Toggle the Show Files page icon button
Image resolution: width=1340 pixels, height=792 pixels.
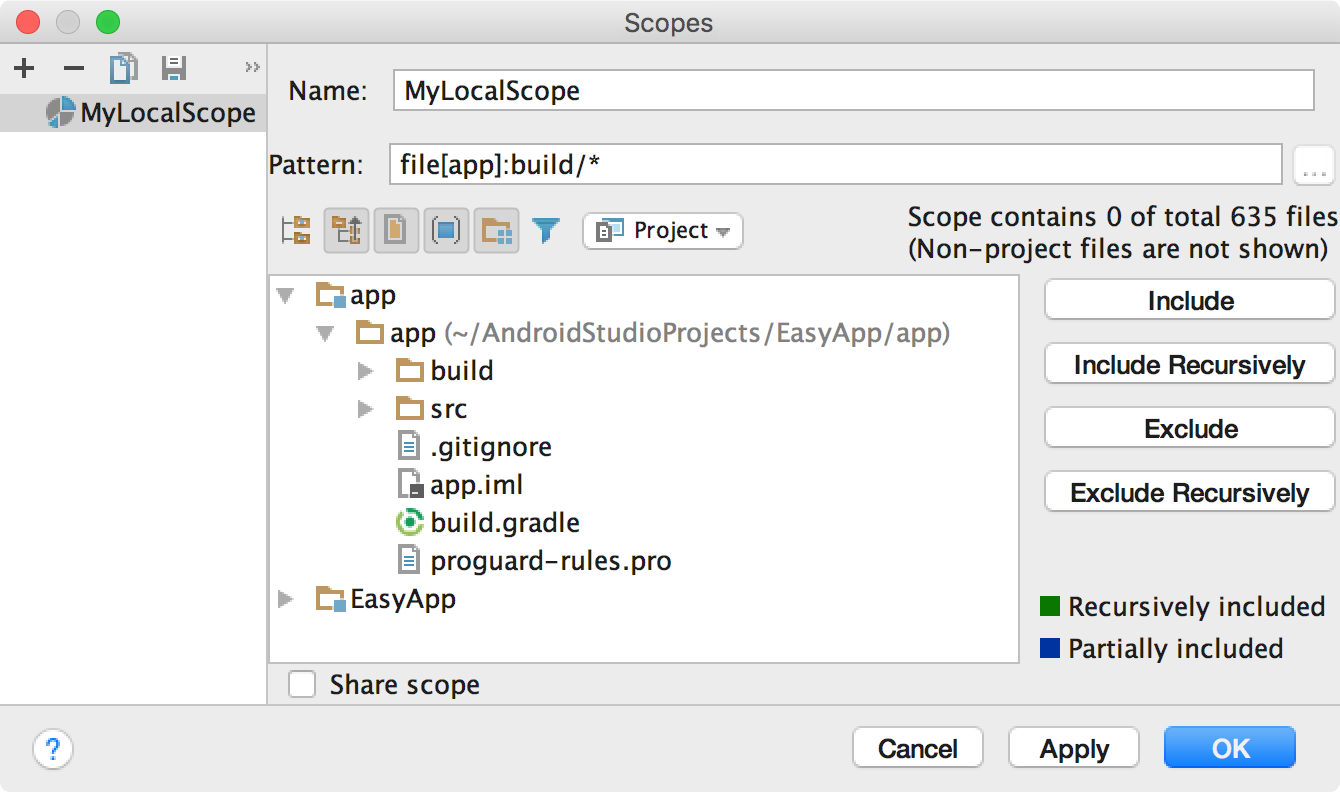tap(396, 231)
